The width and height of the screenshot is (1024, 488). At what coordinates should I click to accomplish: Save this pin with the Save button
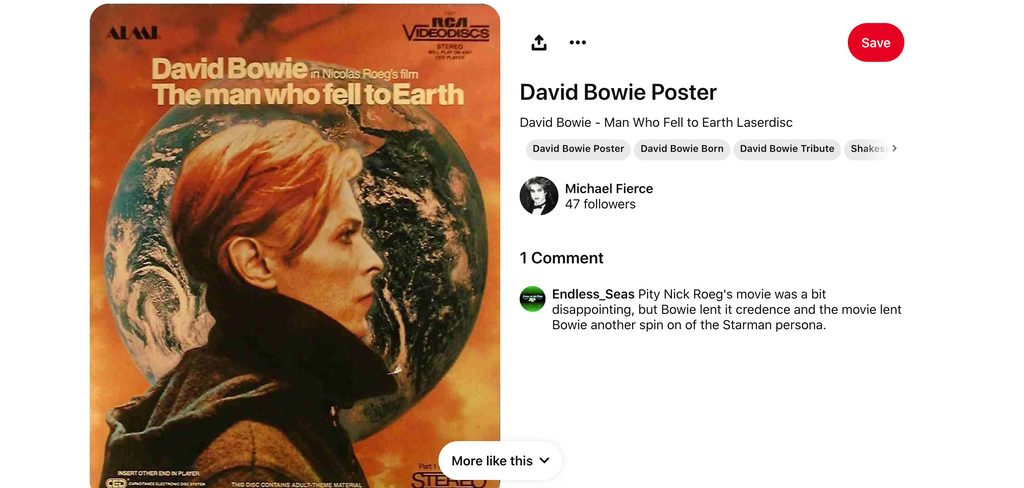coord(876,42)
